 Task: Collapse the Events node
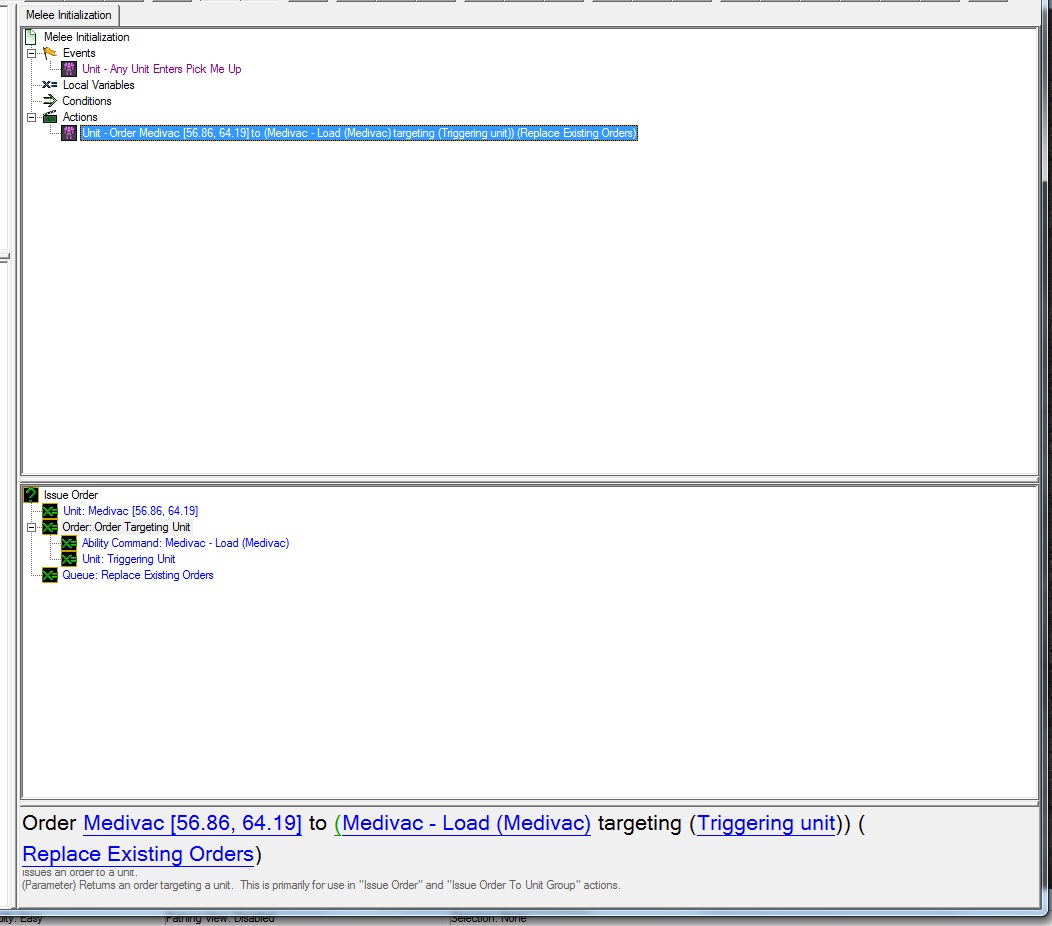[x=31, y=53]
